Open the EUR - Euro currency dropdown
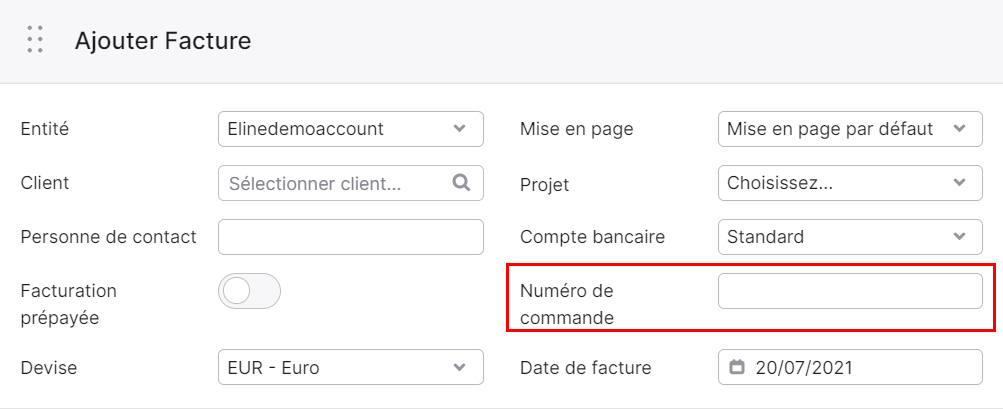Viewport: 1003px width, 409px height. point(351,367)
